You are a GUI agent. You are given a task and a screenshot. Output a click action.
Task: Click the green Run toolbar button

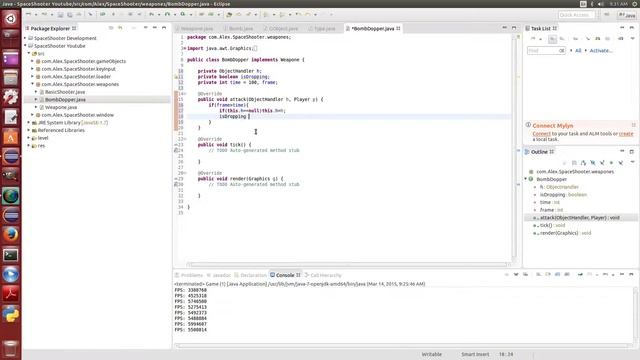(167, 14)
